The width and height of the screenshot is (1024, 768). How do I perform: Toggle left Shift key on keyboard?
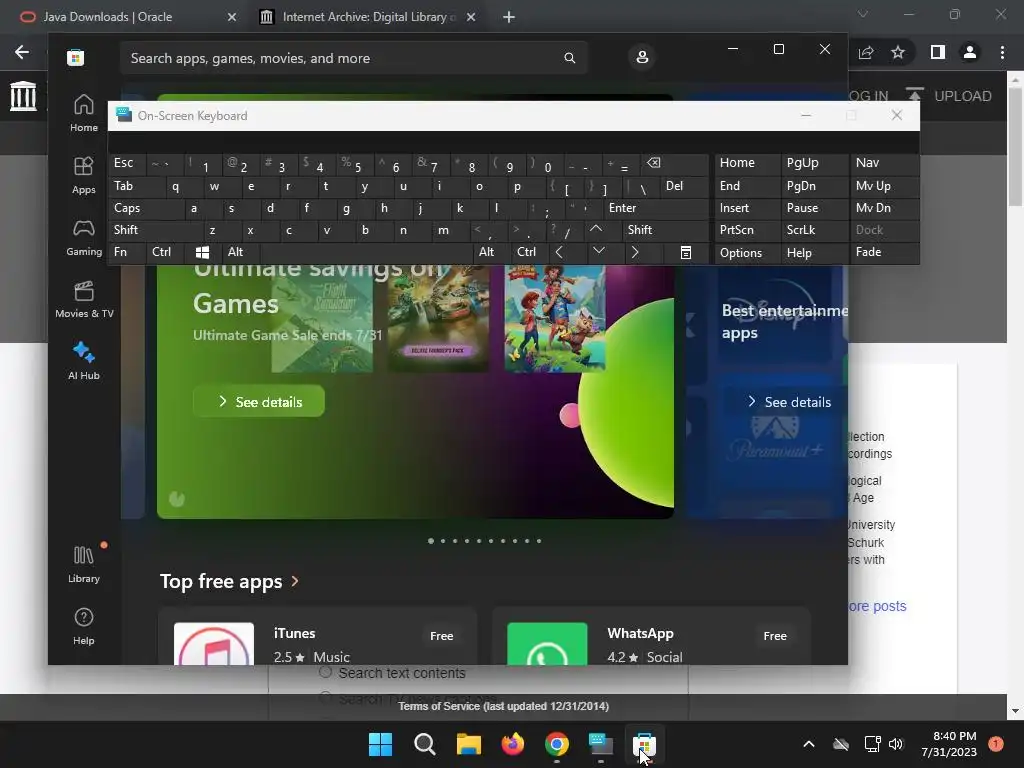[155, 229]
